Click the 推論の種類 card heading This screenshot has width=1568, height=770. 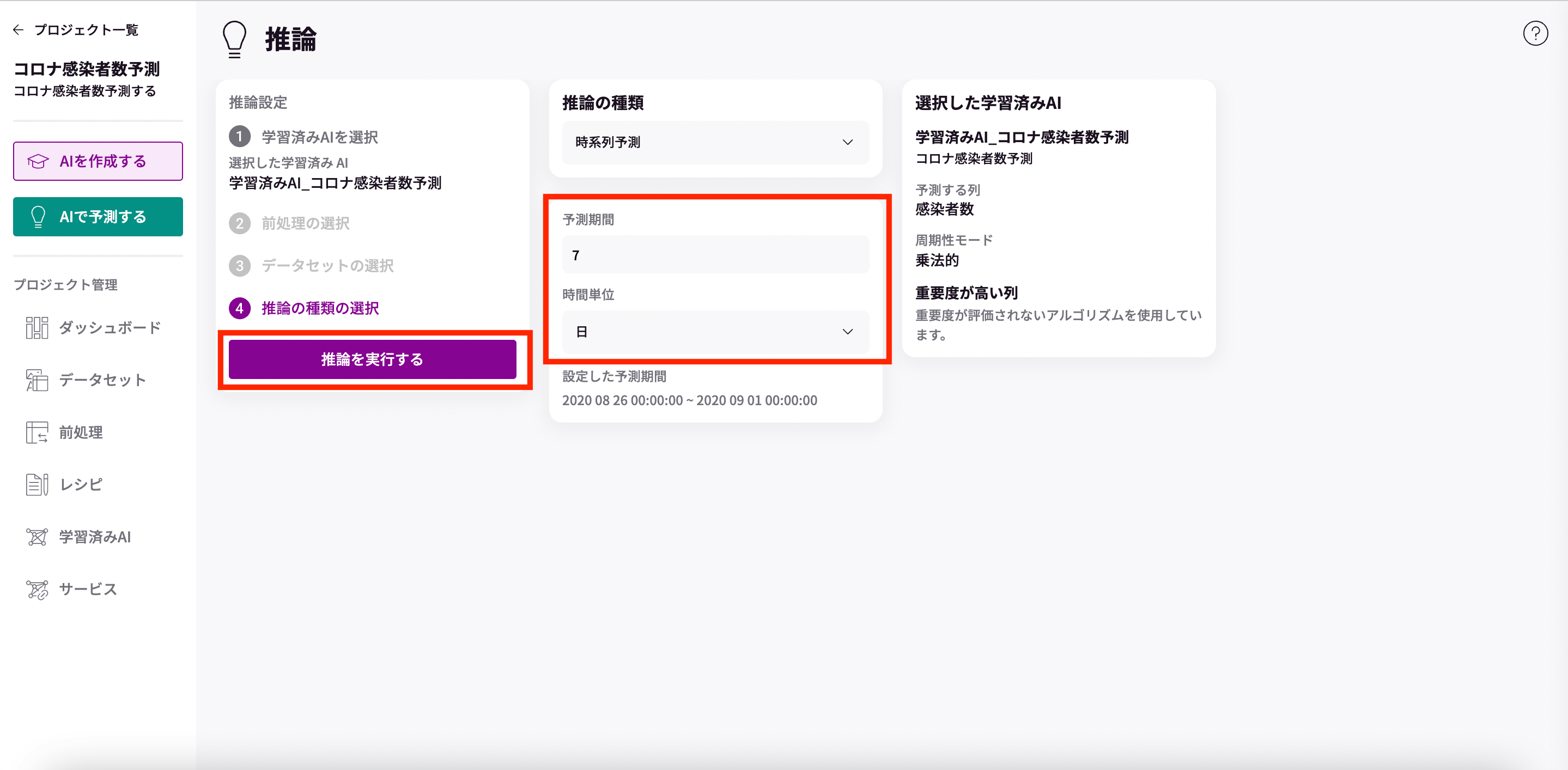[x=603, y=103]
